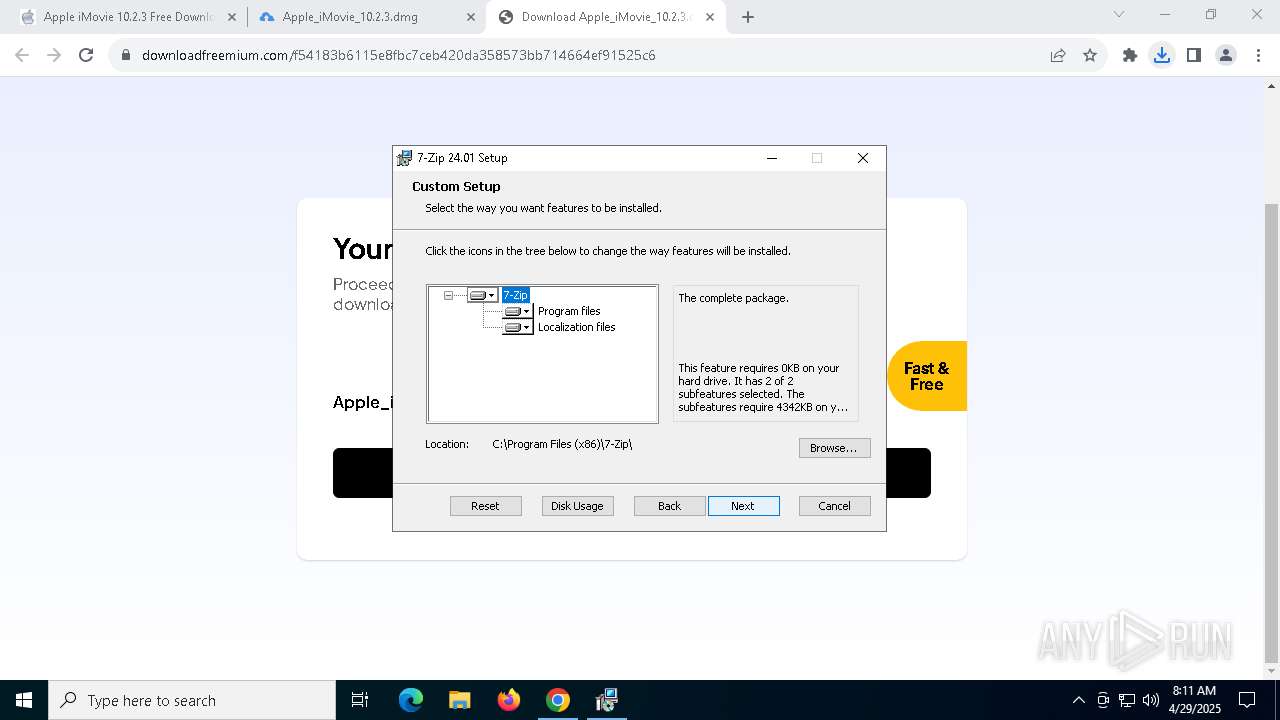This screenshot has height=720, width=1280.
Task: Go back in Chrome
Action: point(22,55)
